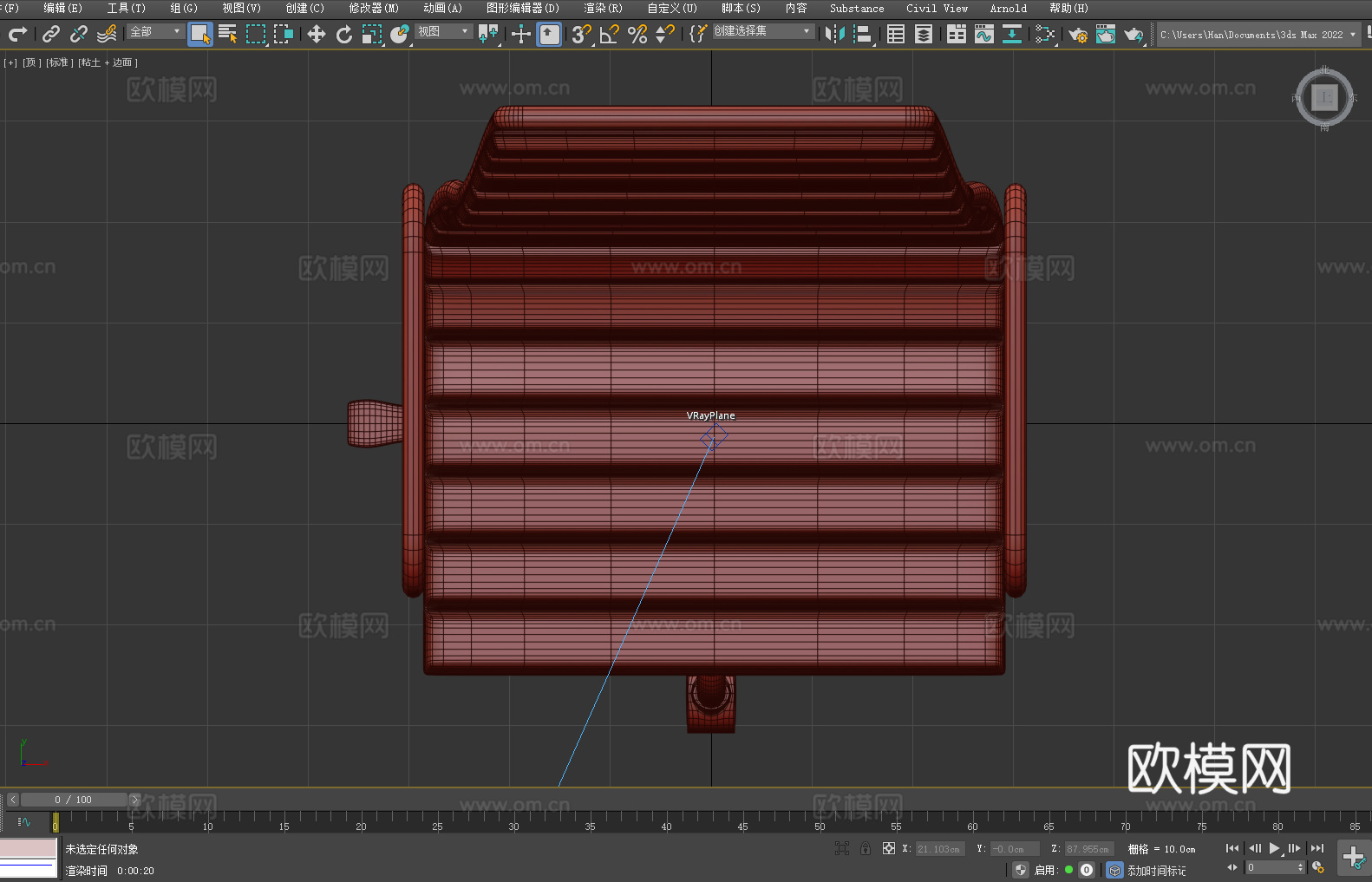
Task: Click time slider next frame arrow
Action: click(134, 800)
